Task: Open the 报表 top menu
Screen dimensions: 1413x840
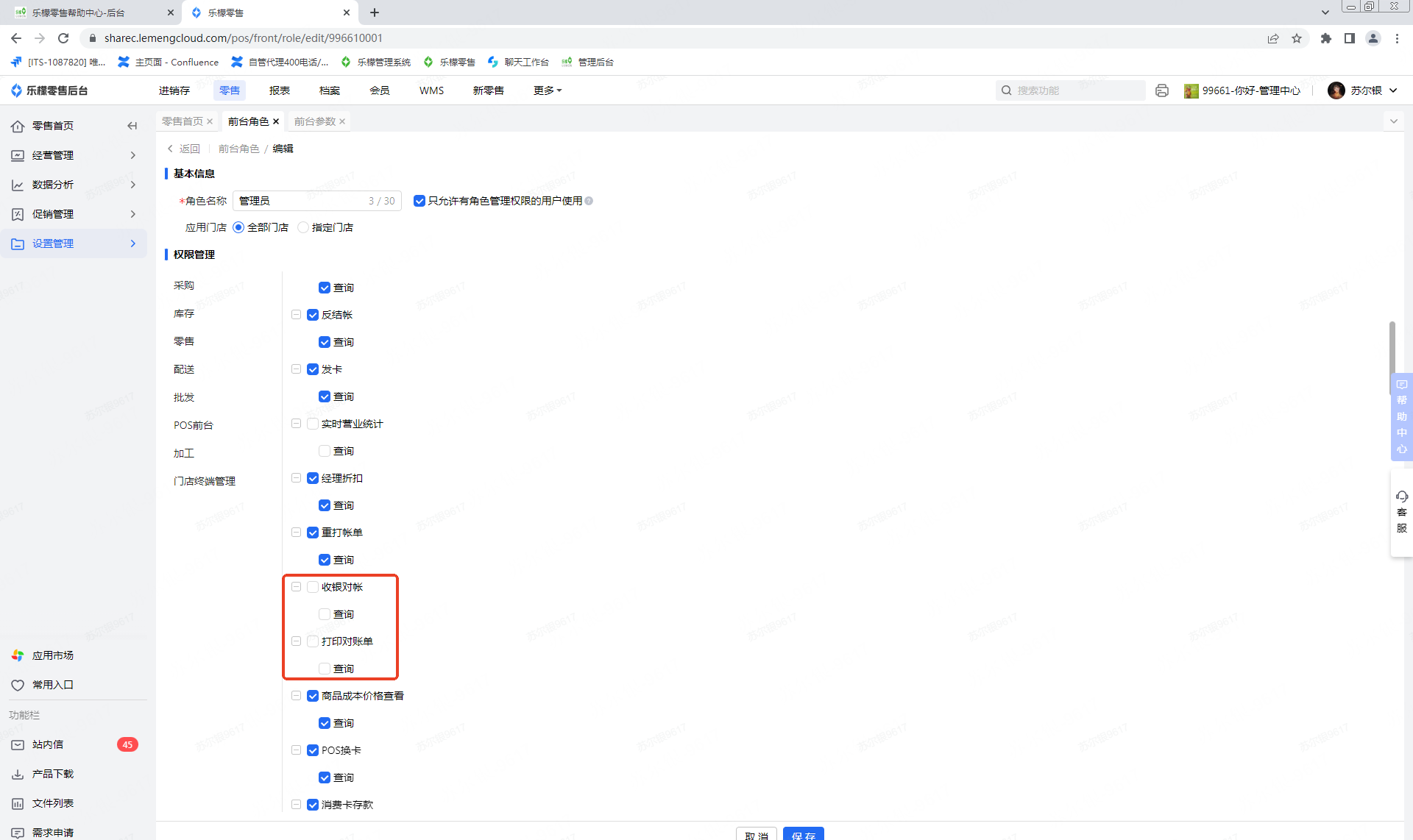Action: (279, 90)
